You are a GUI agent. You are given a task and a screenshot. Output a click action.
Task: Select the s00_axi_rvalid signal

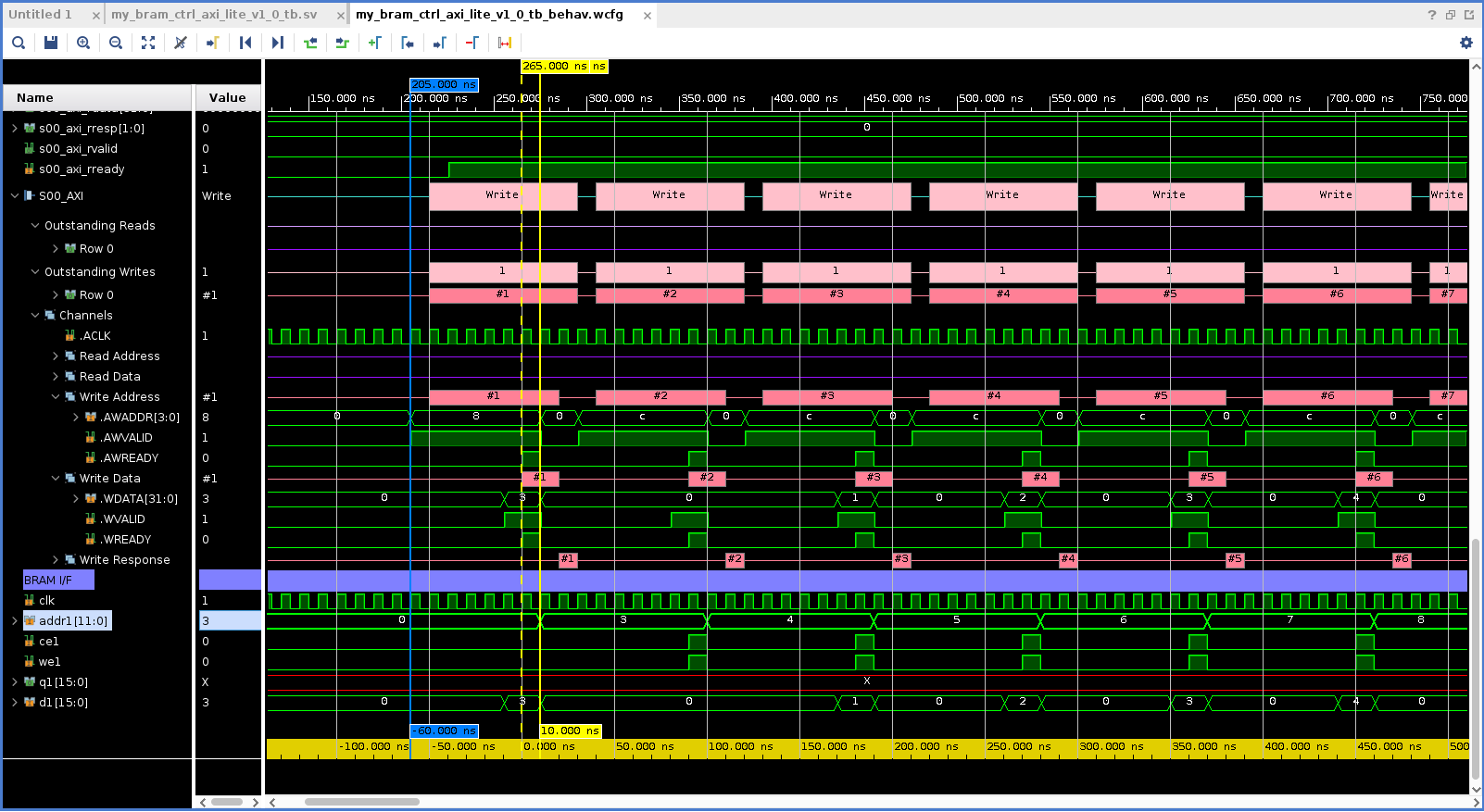tap(78, 149)
